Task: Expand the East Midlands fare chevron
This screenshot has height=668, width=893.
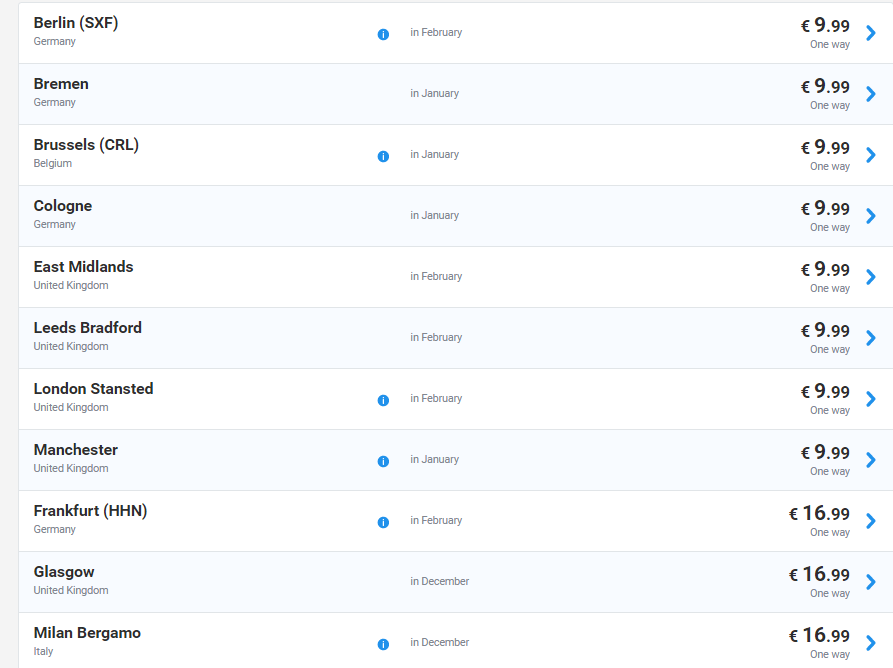Action: pyautogui.click(x=870, y=277)
